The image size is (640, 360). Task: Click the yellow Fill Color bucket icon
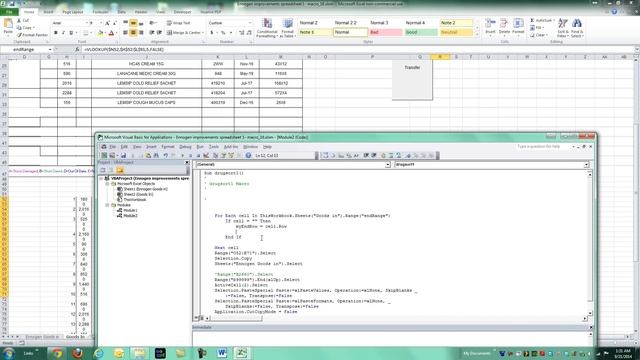100,33
